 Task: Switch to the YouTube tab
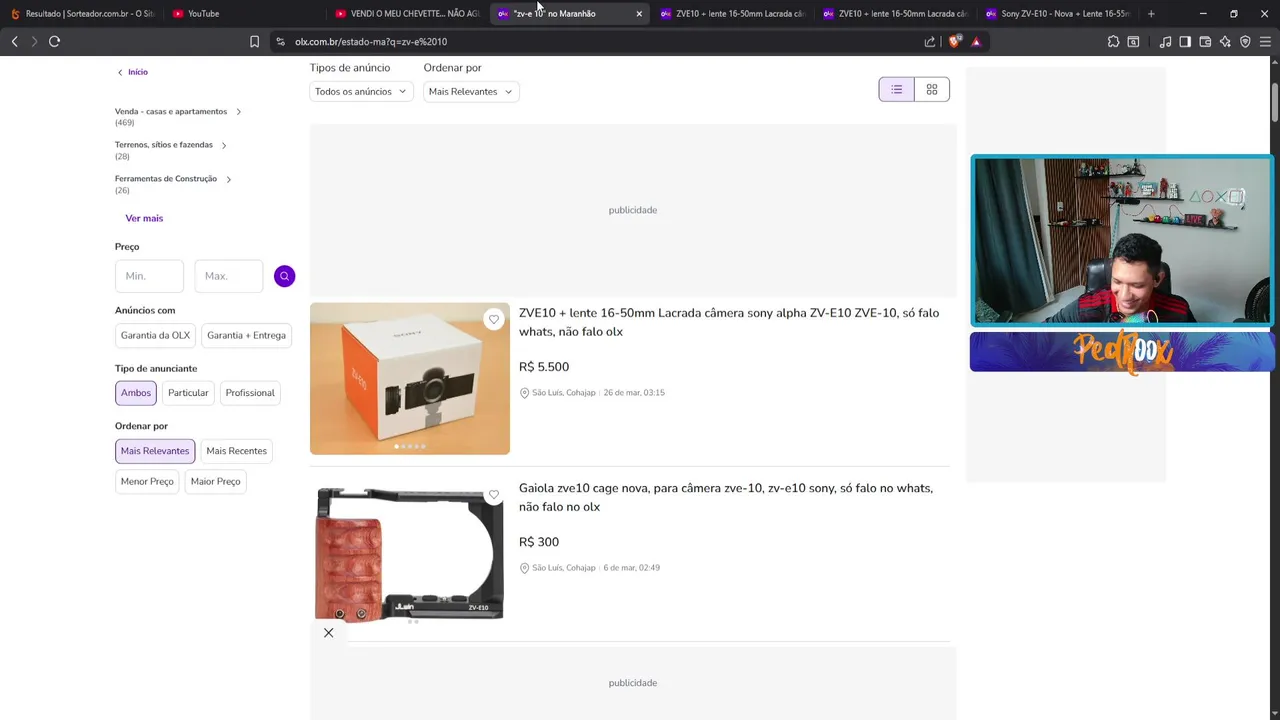(243, 14)
